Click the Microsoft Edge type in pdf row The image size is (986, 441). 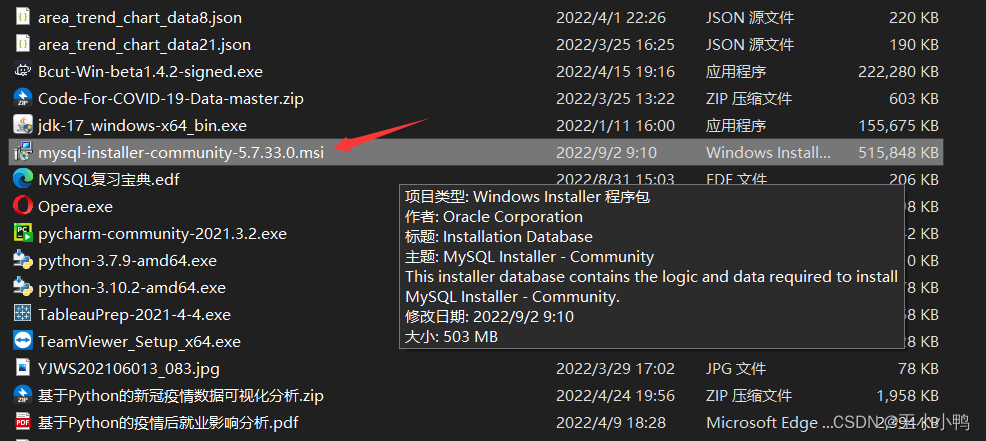point(770,423)
